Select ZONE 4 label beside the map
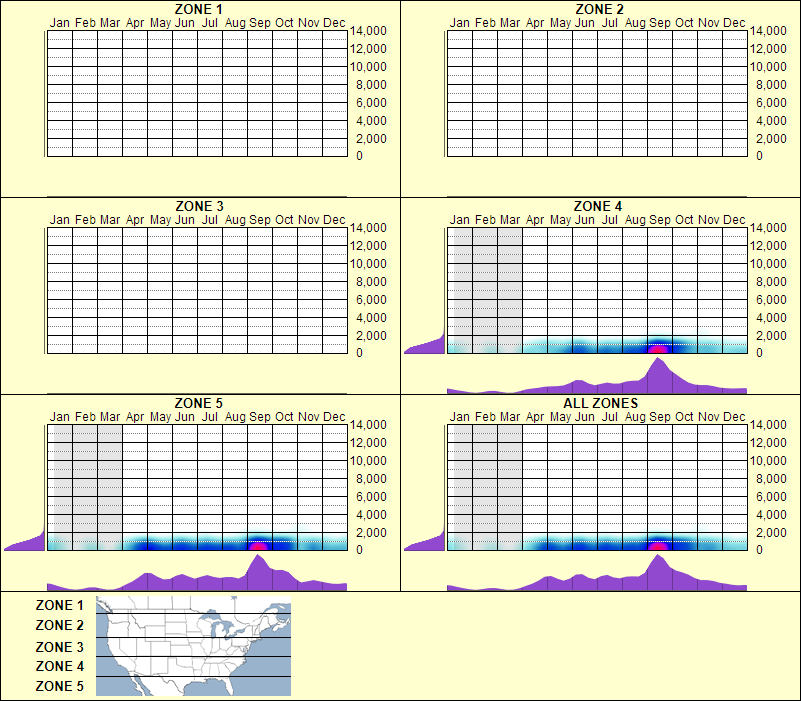 pos(59,666)
